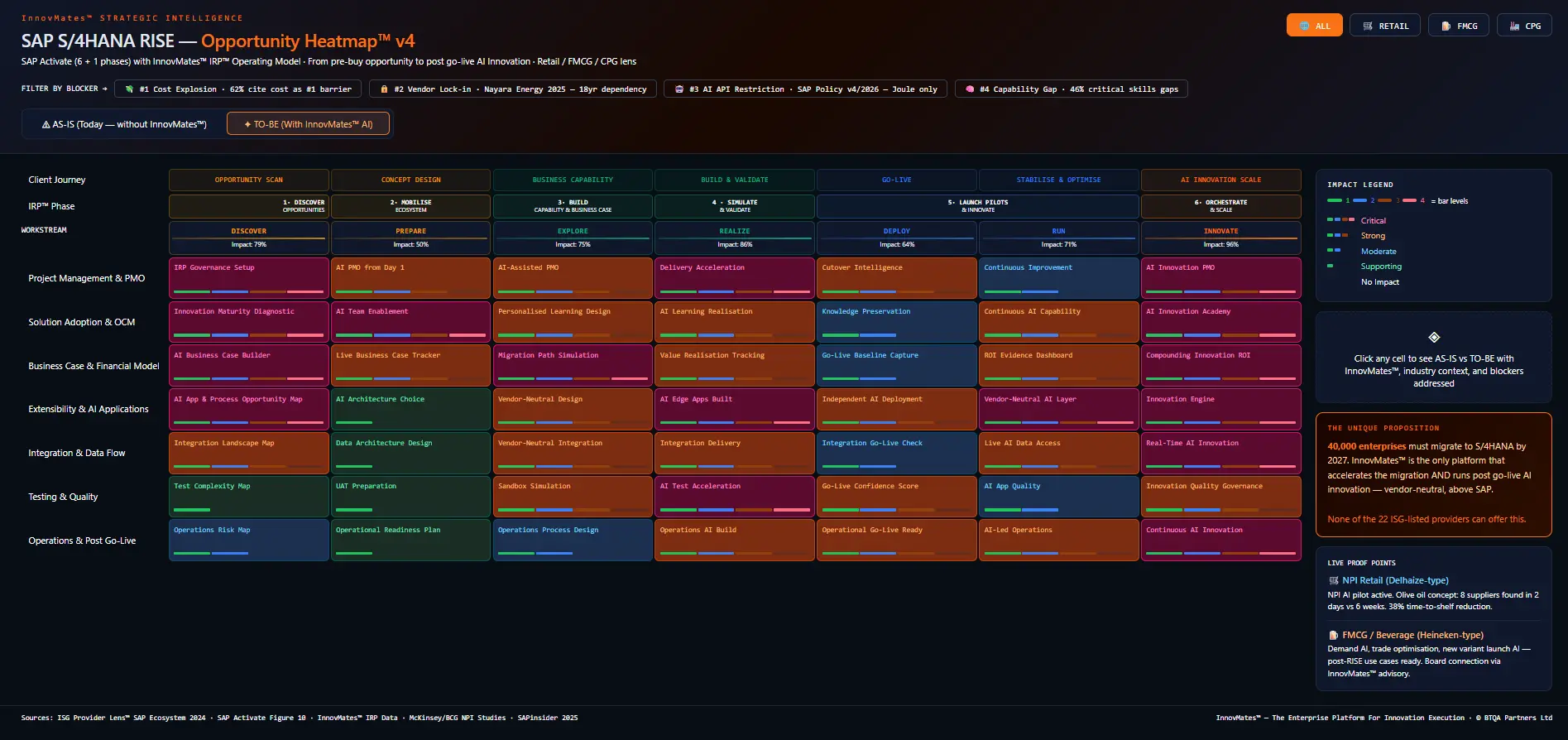This screenshot has height=740, width=1568.
Task: Click the lock icon on the Vendor Lock-in chip
Action: 384,89
